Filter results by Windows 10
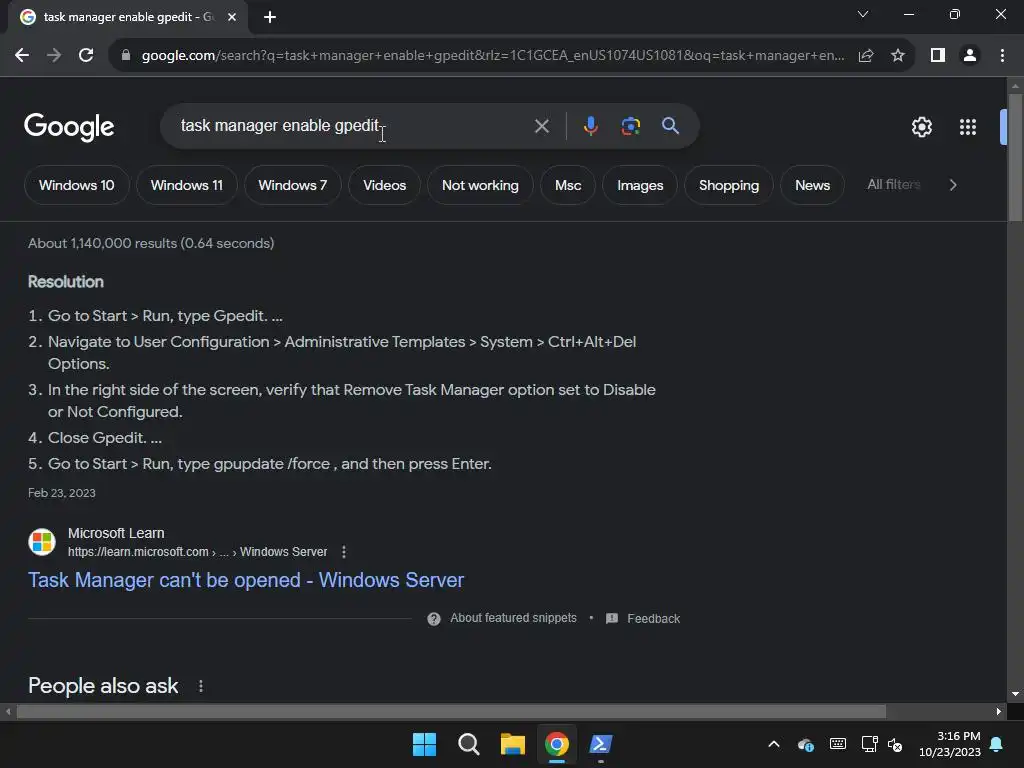 click(76, 185)
